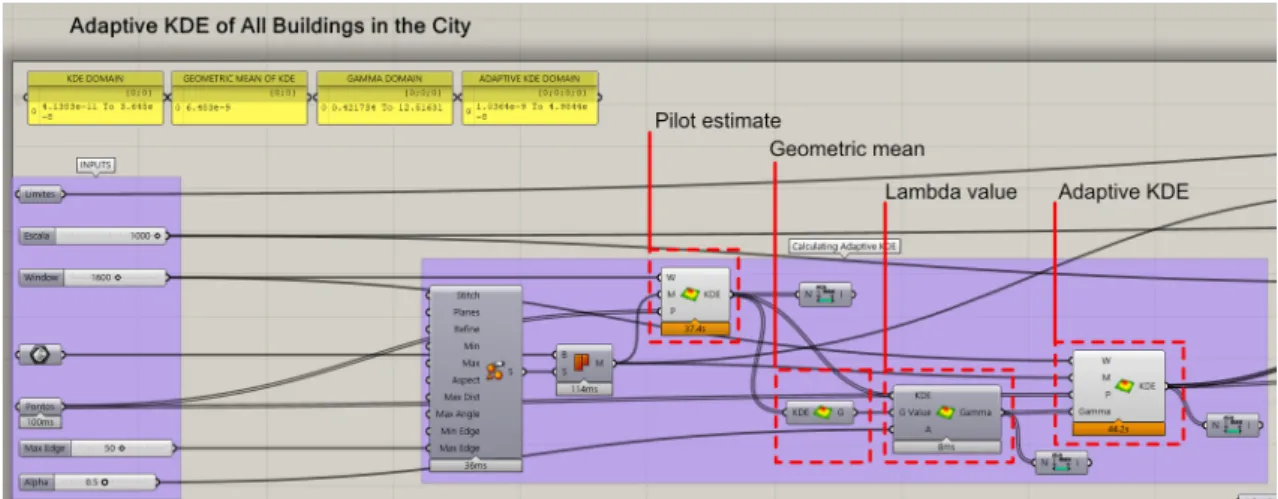The height and width of the screenshot is (499, 1278).
Task: Click the Aspect input of mesh settings
Action: tap(467, 380)
